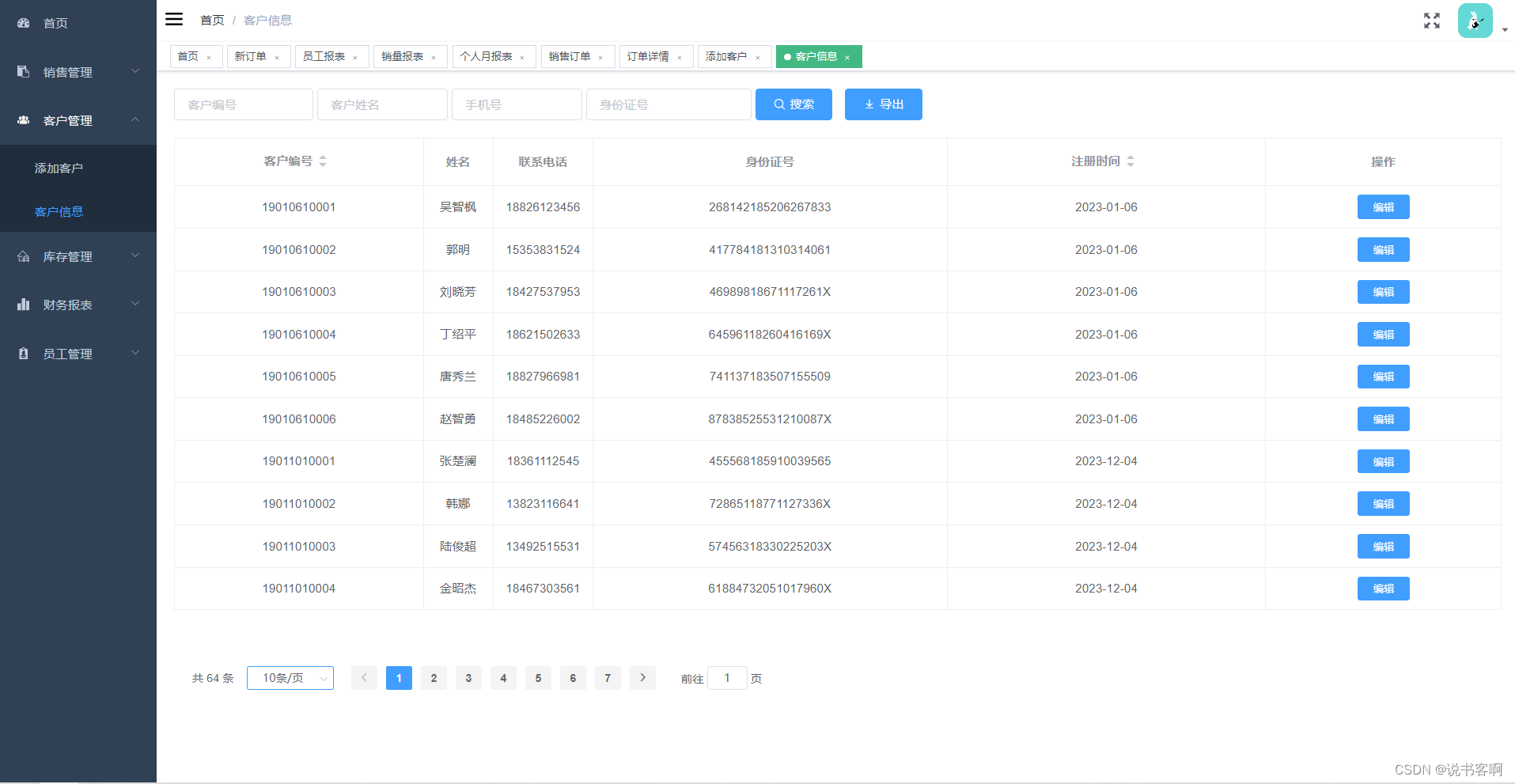This screenshot has height=784, width=1515.
Task: Edit customer 唐秀兰 via 编辑 button
Action: pos(1384,377)
